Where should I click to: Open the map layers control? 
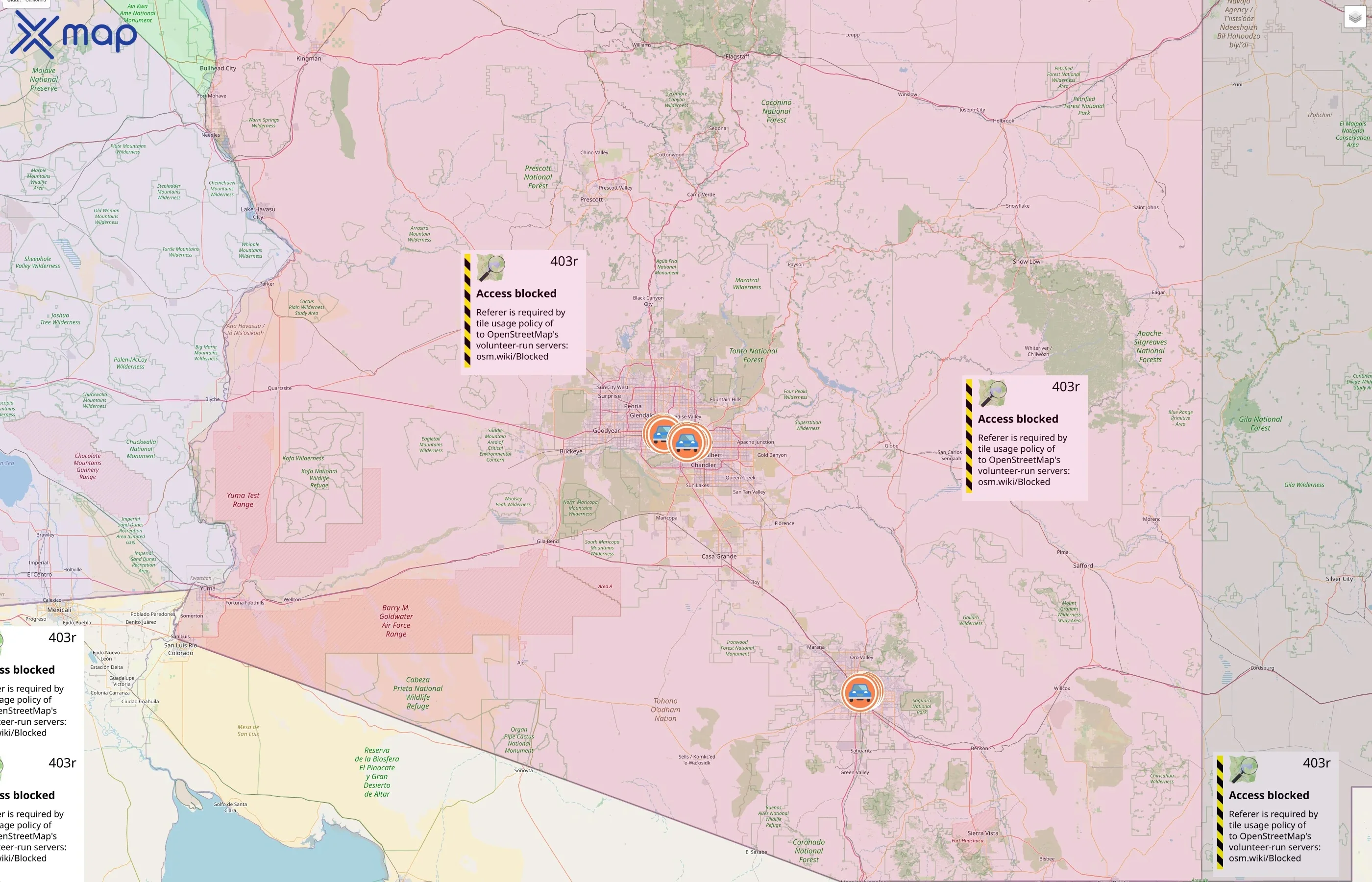point(1354,17)
